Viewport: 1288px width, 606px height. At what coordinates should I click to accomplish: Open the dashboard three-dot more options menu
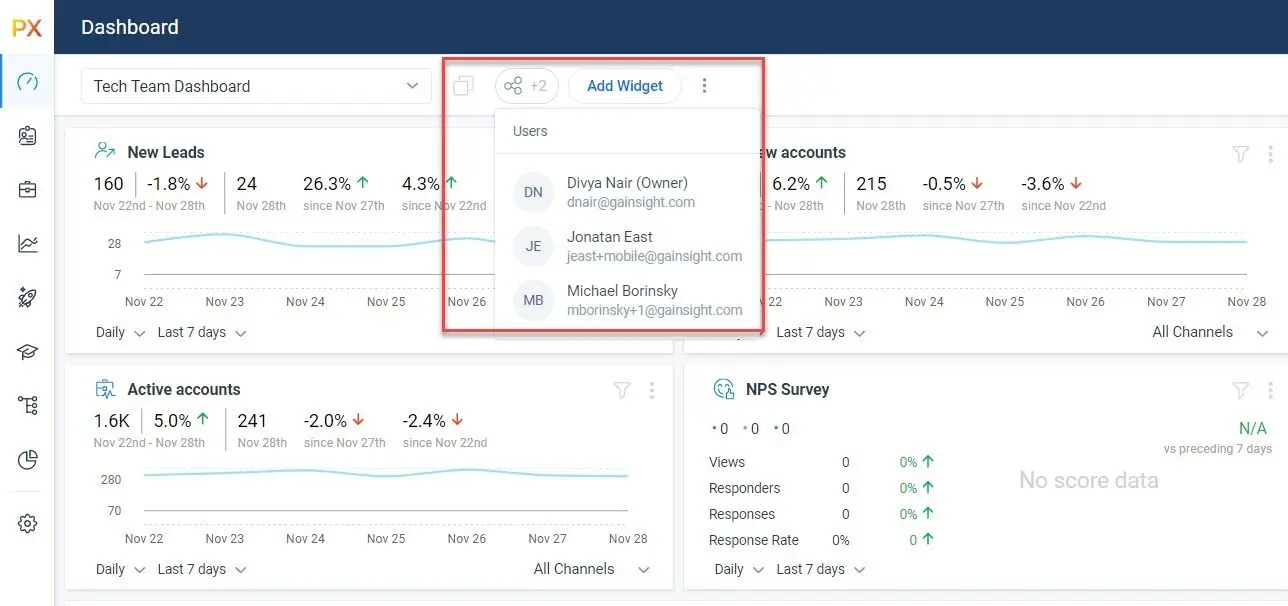[704, 86]
